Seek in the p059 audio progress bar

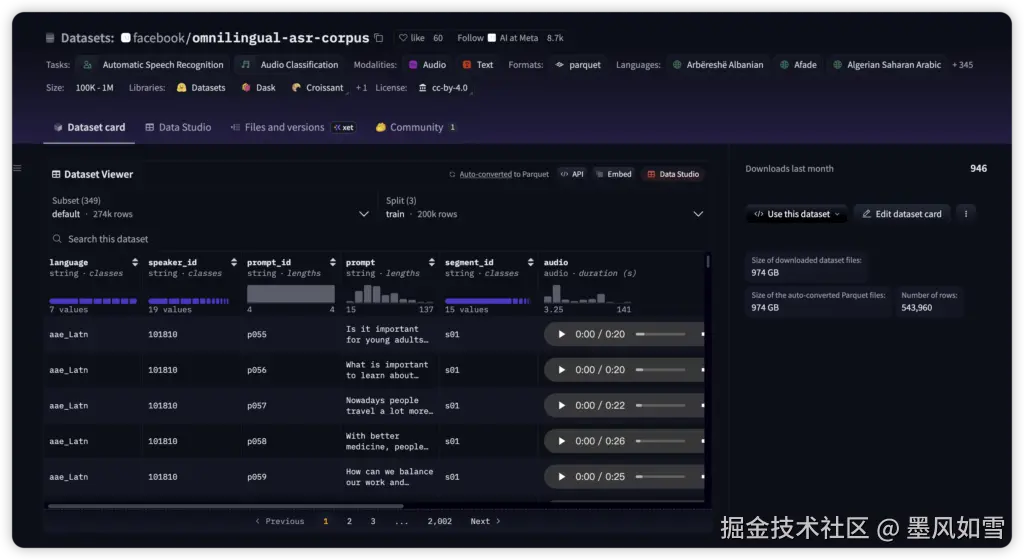tap(660, 476)
